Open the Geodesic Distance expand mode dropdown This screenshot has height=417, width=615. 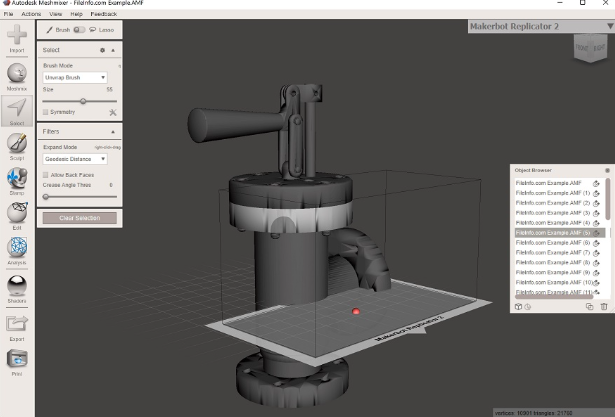point(75,159)
